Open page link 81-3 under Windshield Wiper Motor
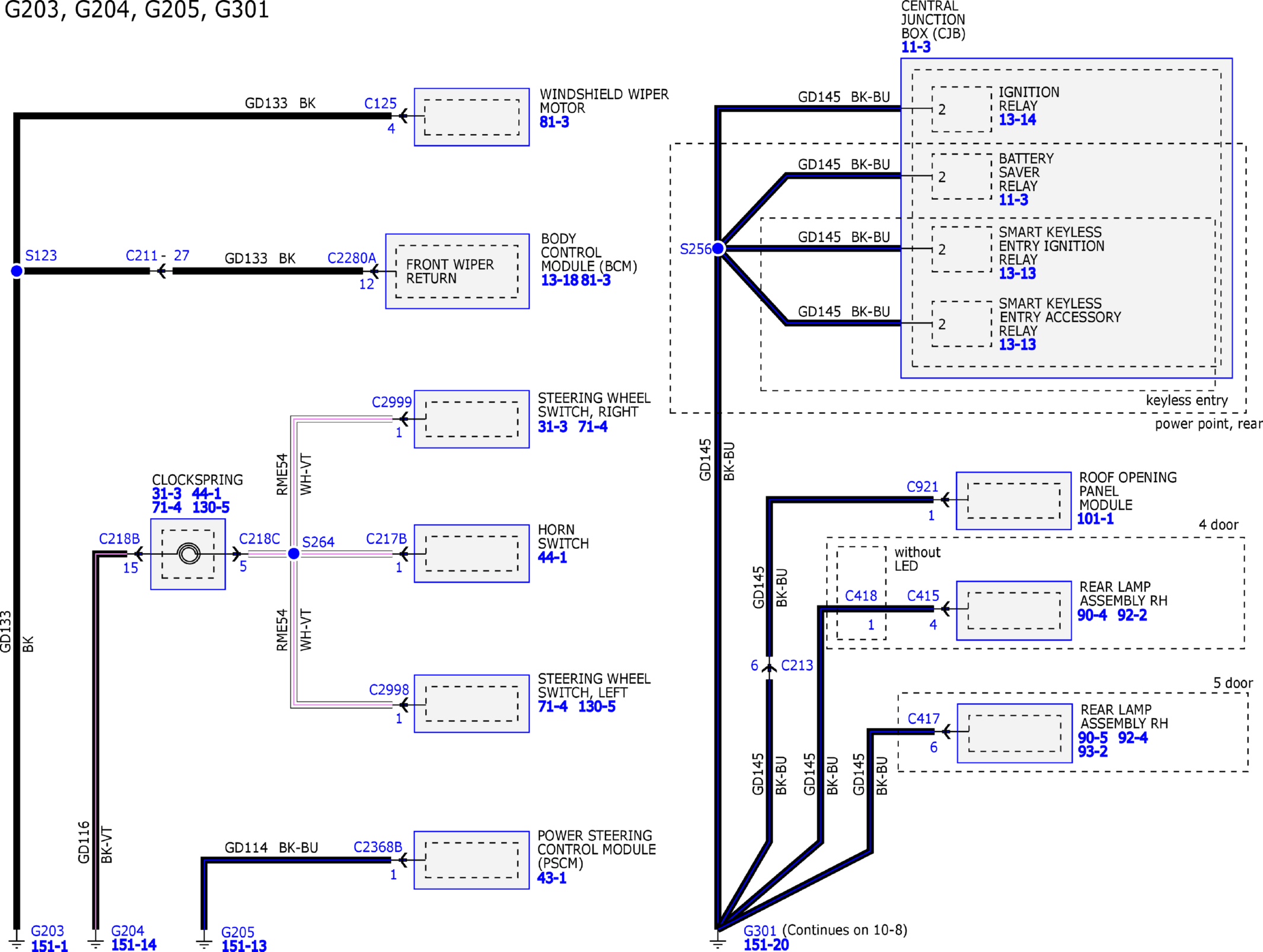The height and width of the screenshot is (952, 1263). pyautogui.click(x=554, y=122)
